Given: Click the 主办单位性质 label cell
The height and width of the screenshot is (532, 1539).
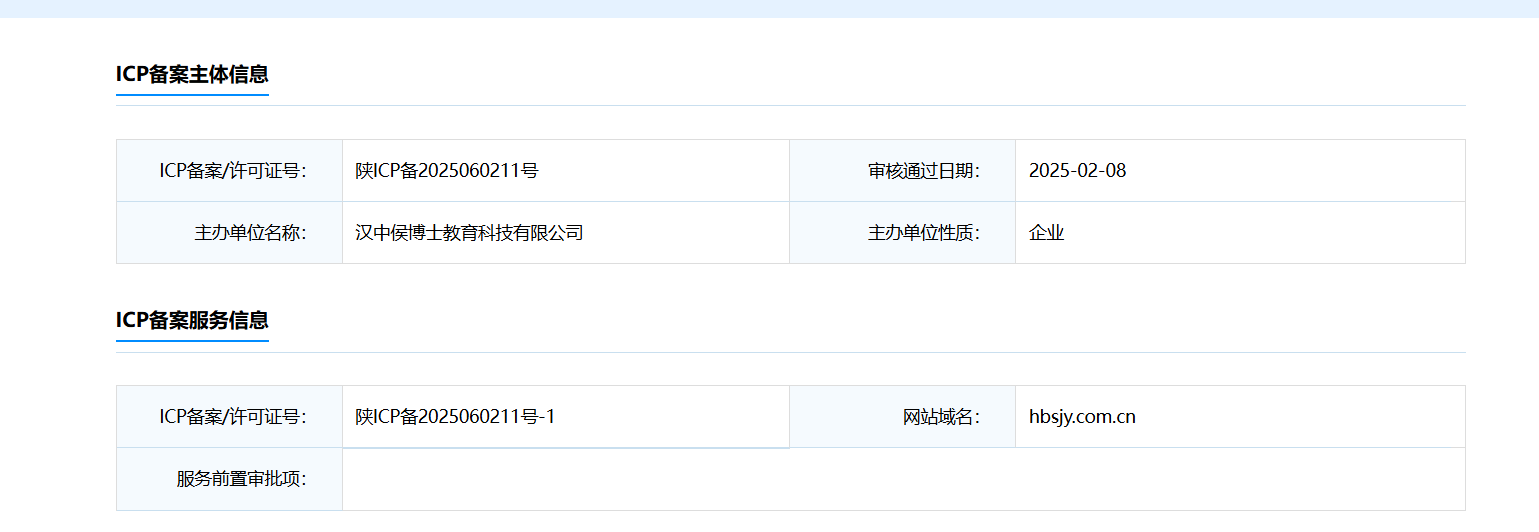Looking at the screenshot, I should coord(902,233).
